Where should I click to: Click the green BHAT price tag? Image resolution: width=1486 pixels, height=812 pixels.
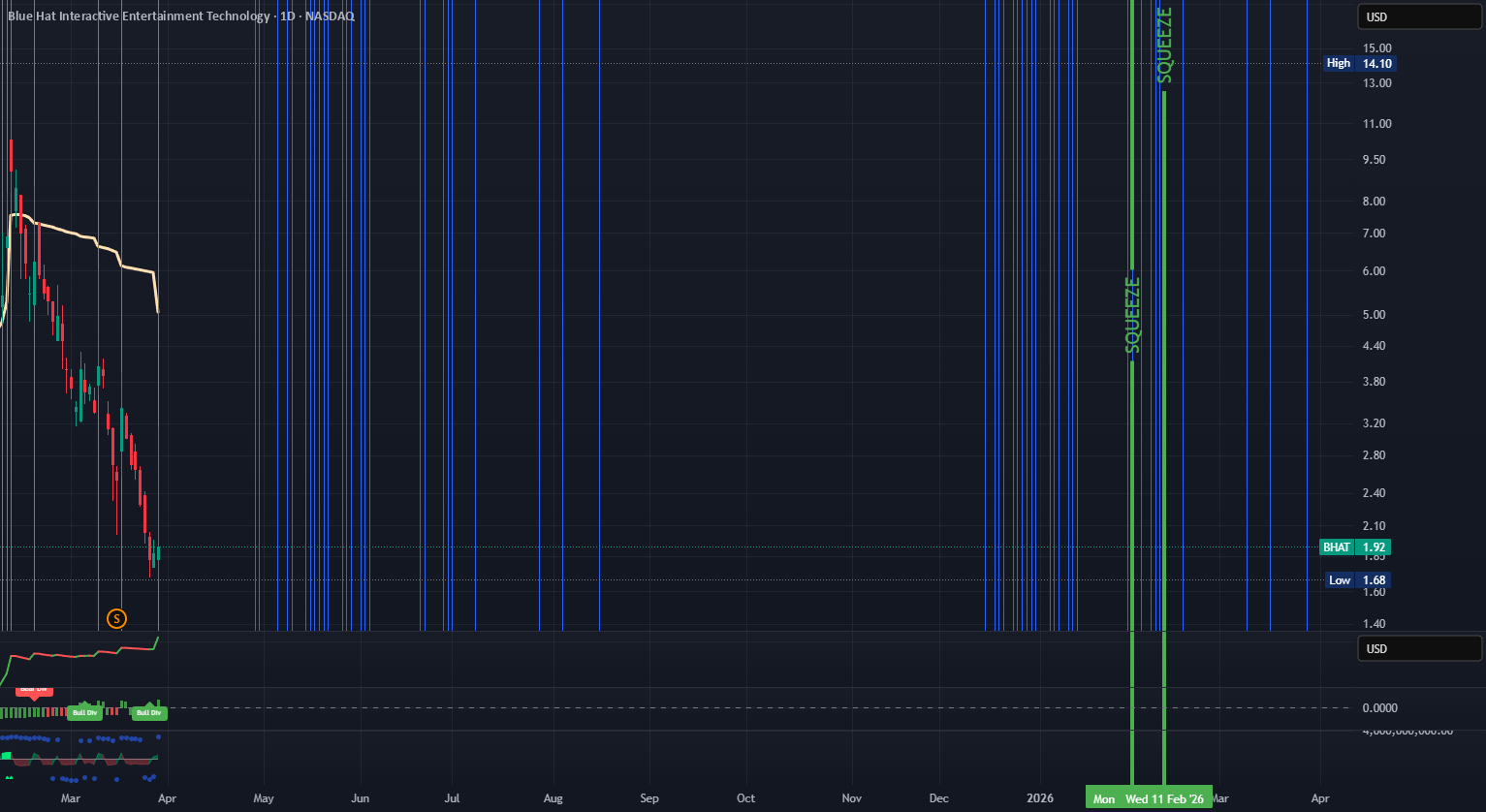[x=1357, y=547]
